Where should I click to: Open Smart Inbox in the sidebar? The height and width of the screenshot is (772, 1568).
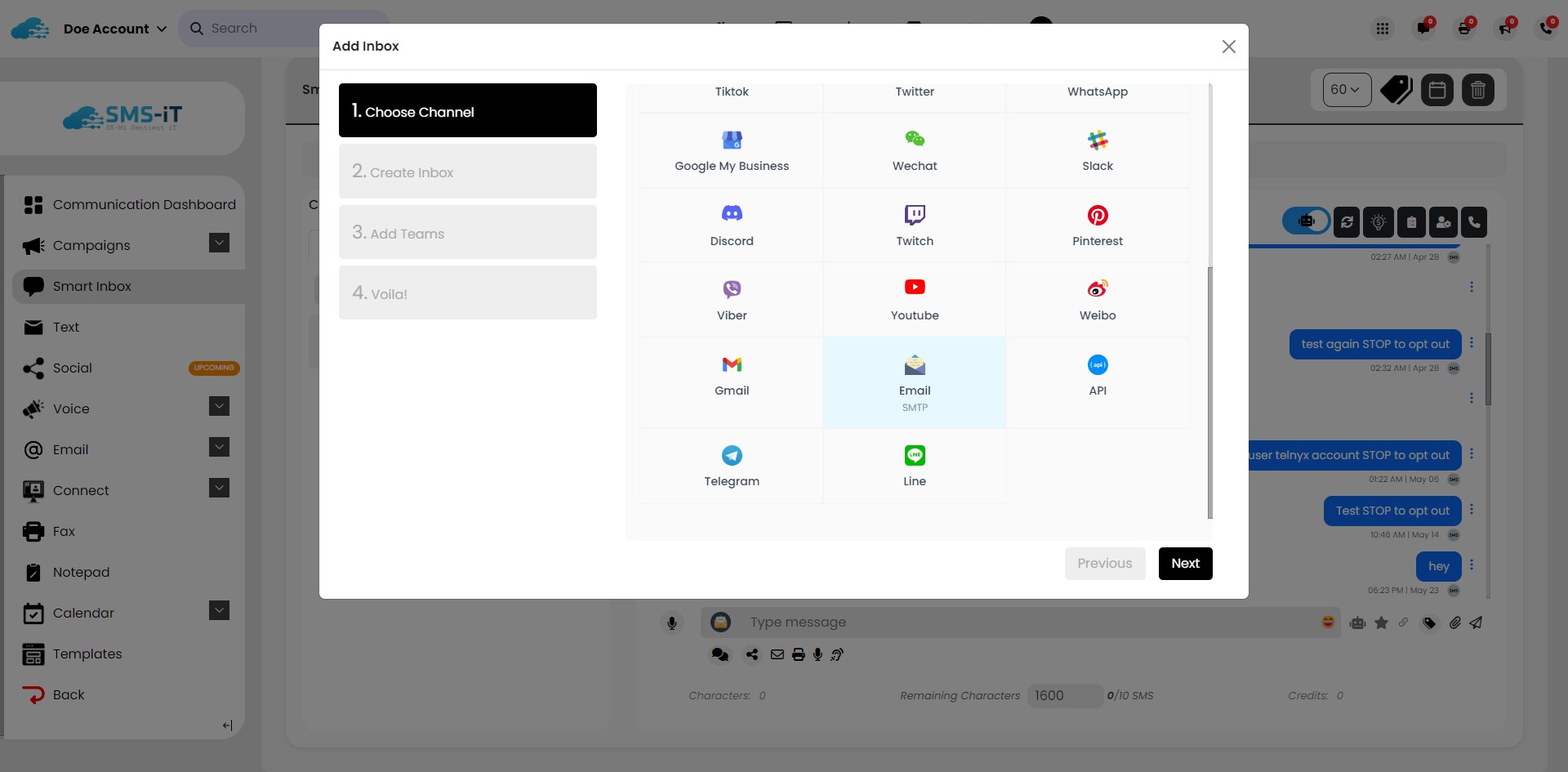(x=91, y=287)
